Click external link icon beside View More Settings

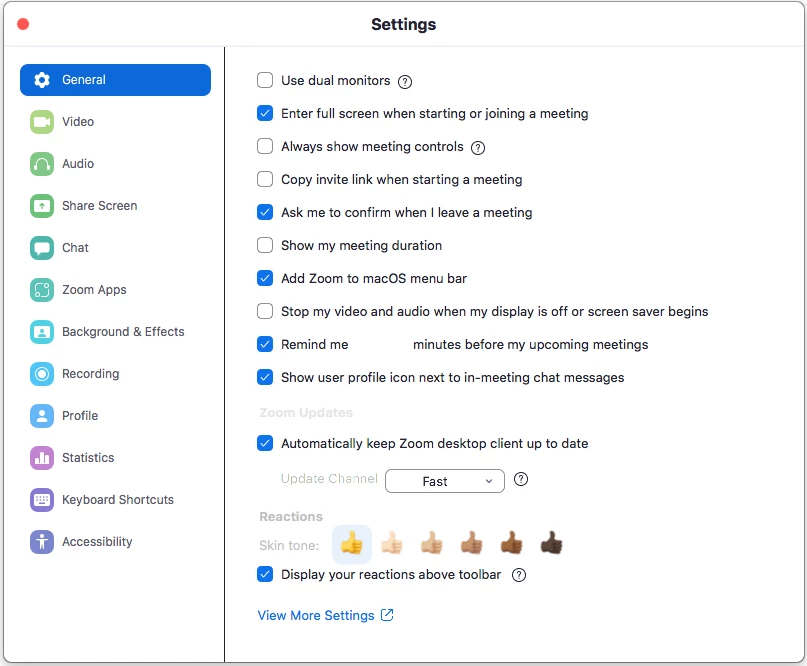(387, 615)
